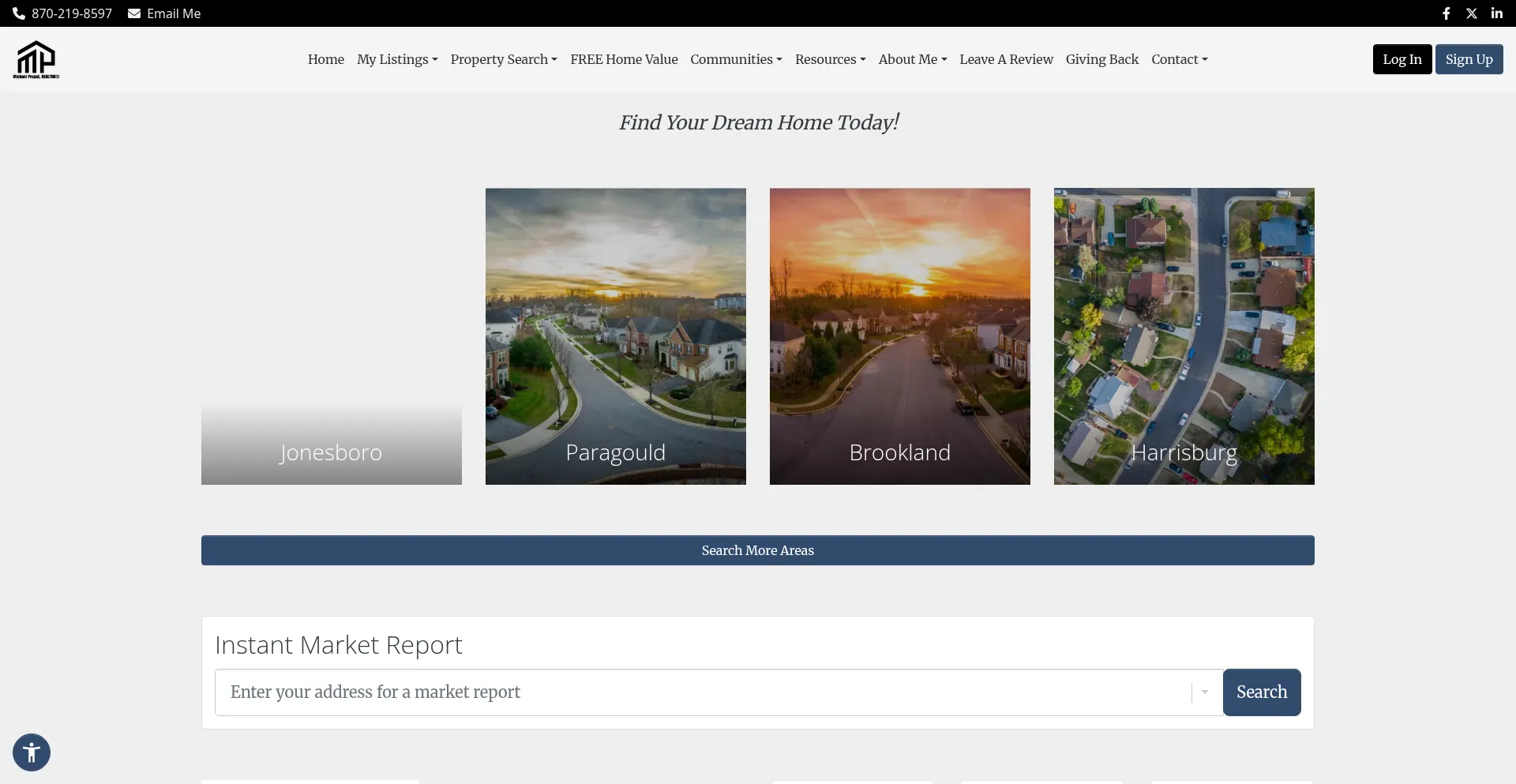Expand the My Listings dropdown menu
The width and height of the screenshot is (1516, 784).
(397, 59)
